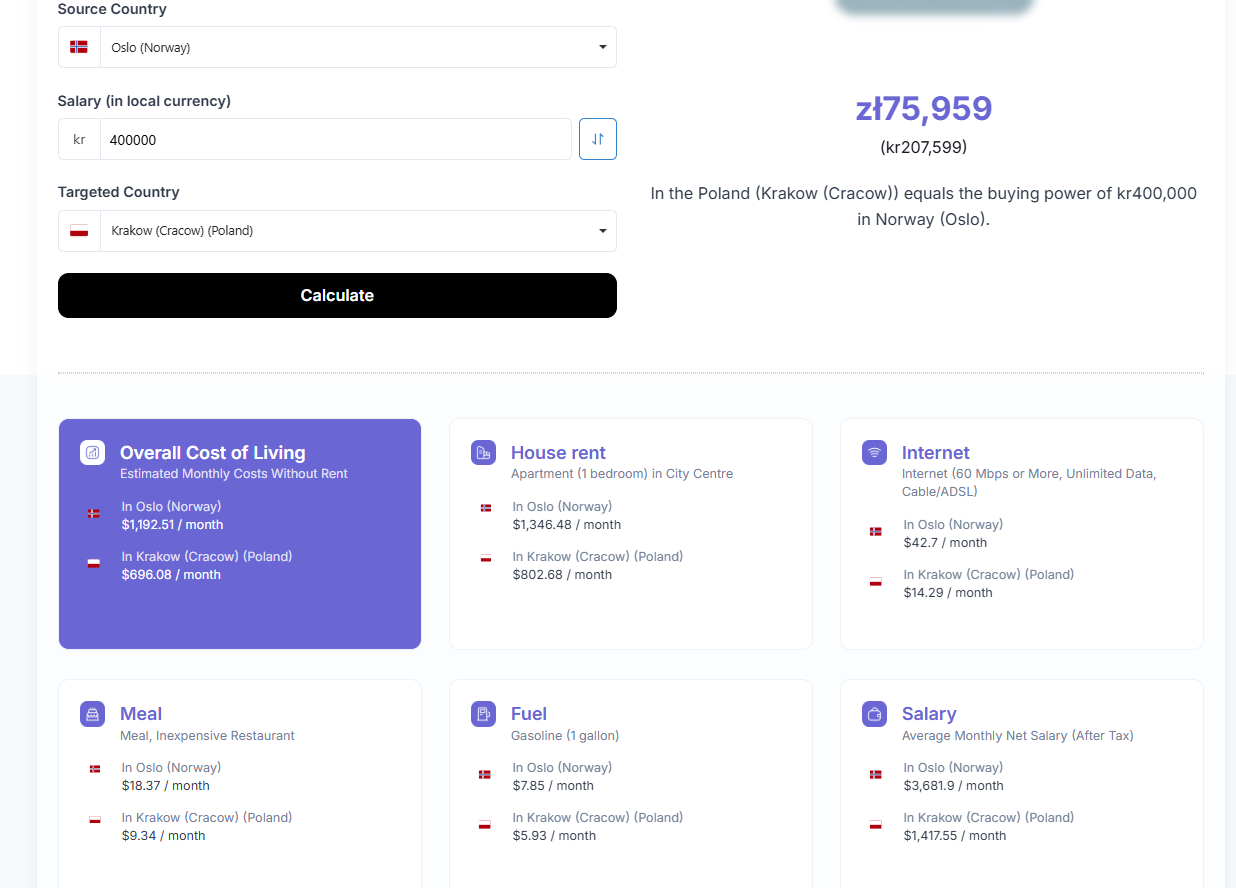Click Norway flag in Overall Cost of Living card
This screenshot has height=888, width=1236.
coord(94,513)
